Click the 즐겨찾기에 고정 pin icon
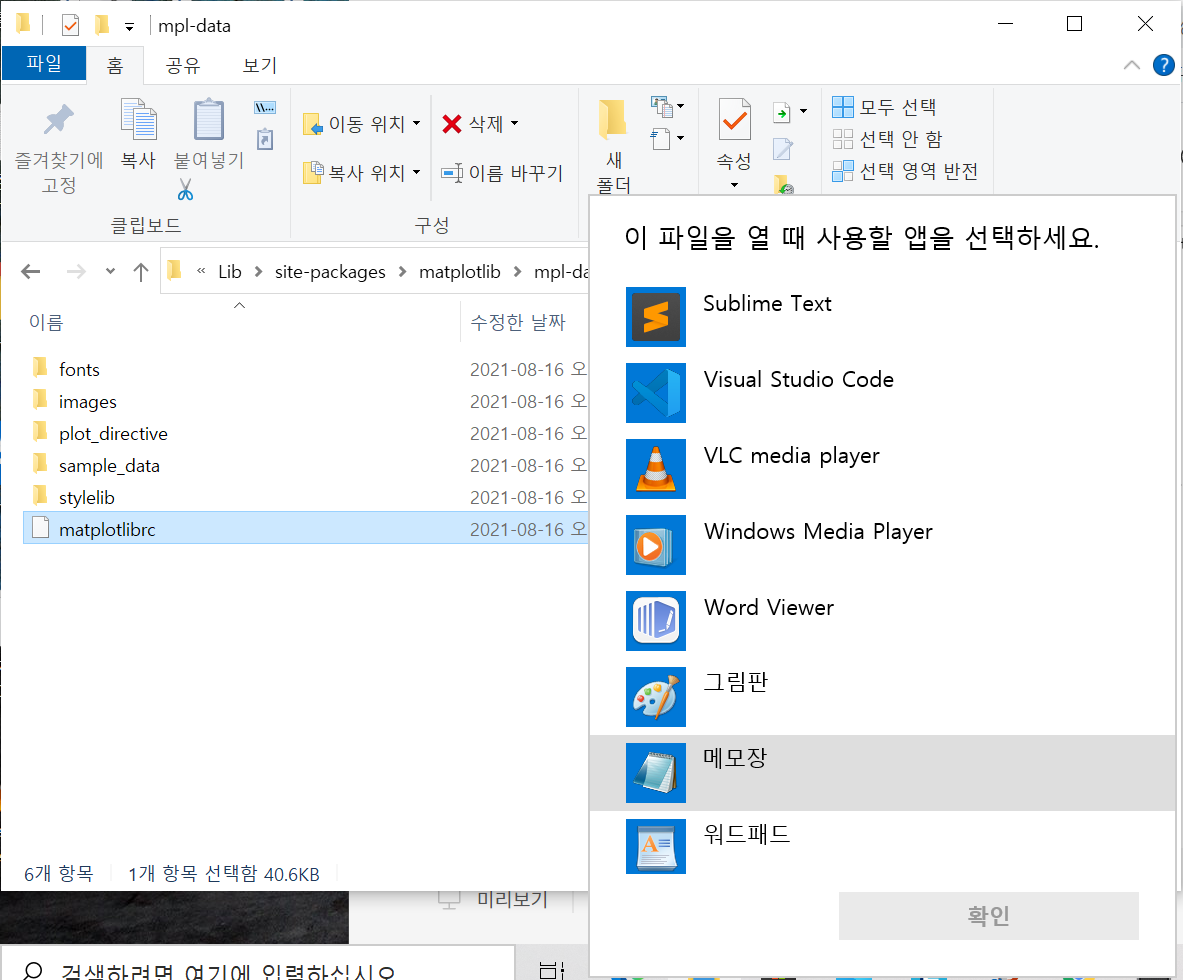The height and width of the screenshot is (980, 1183). [x=59, y=120]
